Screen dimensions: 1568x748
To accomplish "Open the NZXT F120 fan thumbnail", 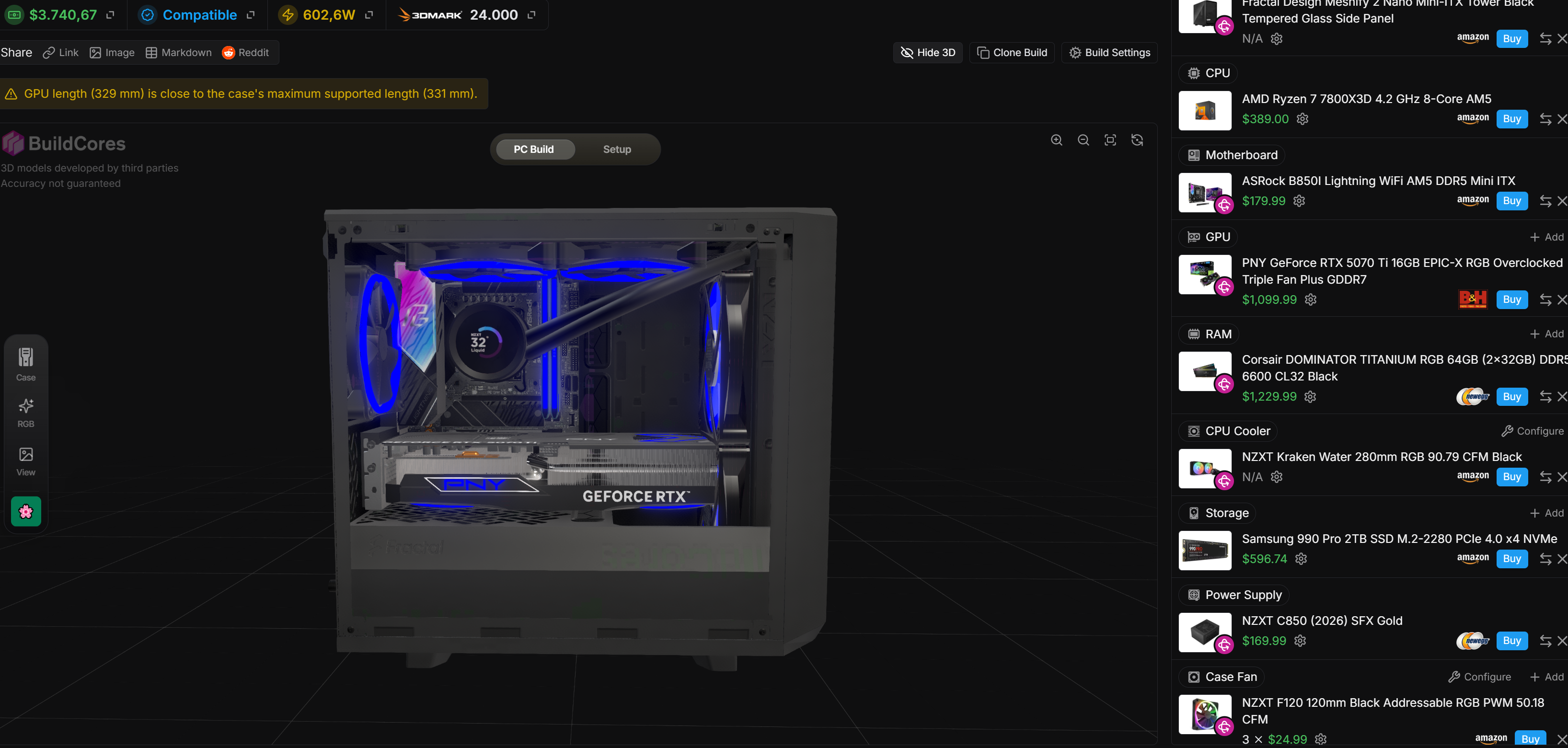I will 1205,714.
